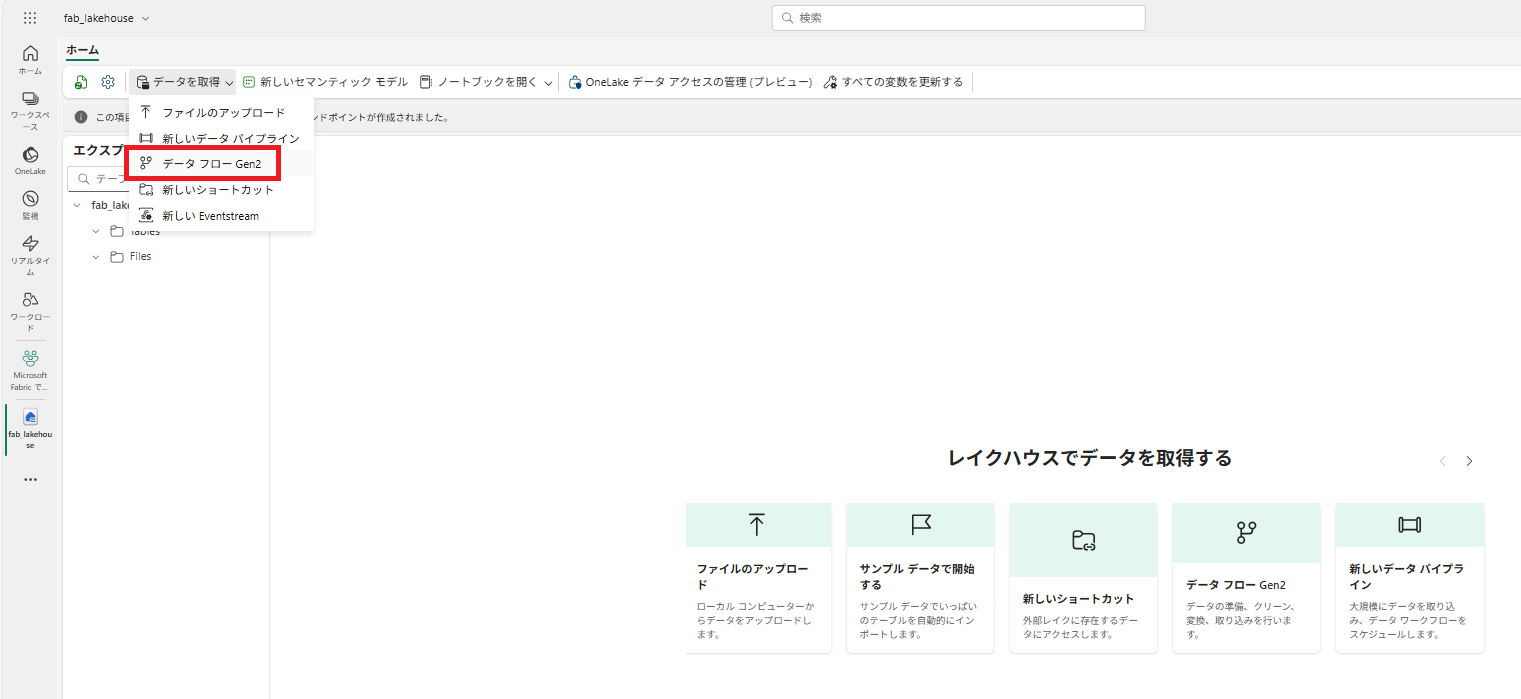Click the ファイルのアップロード card title
1521x699 pixels.
coord(752,577)
